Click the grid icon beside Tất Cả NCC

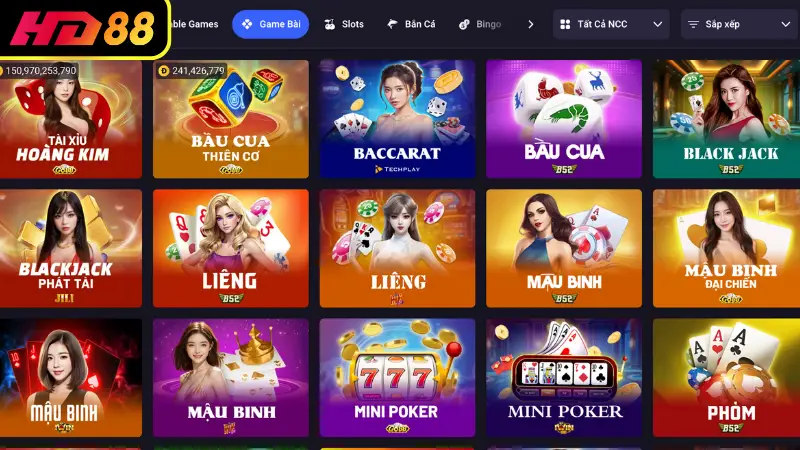tap(565, 24)
